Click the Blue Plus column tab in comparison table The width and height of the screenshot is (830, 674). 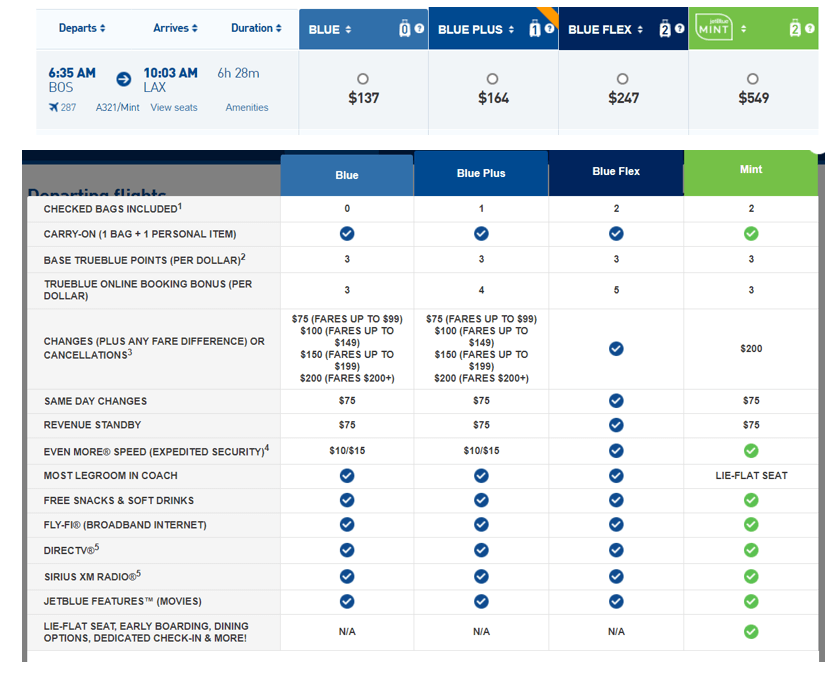click(481, 173)
